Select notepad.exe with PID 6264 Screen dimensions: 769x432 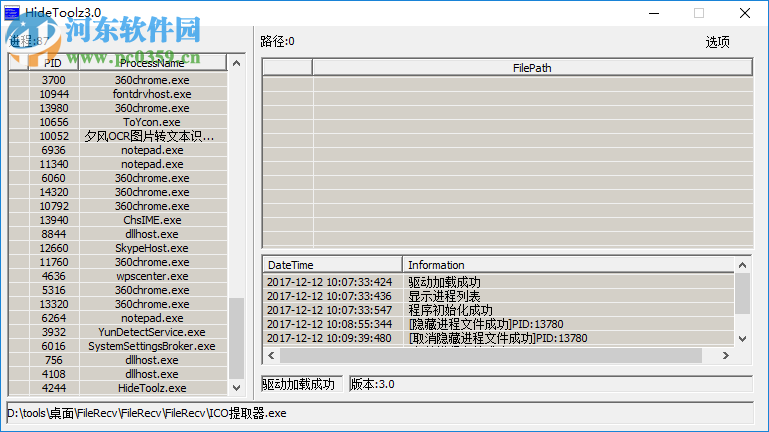tap(118, 318)
